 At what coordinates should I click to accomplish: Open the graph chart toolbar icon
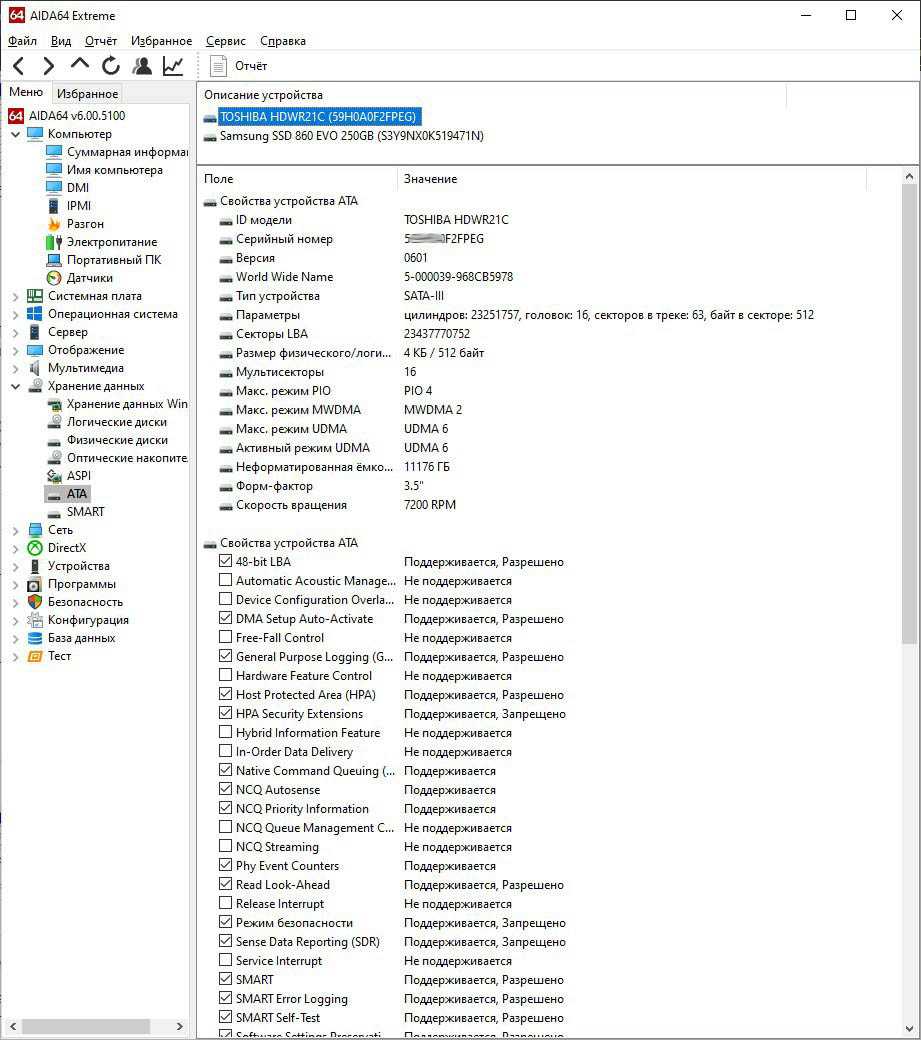click(x=173, y=66)
